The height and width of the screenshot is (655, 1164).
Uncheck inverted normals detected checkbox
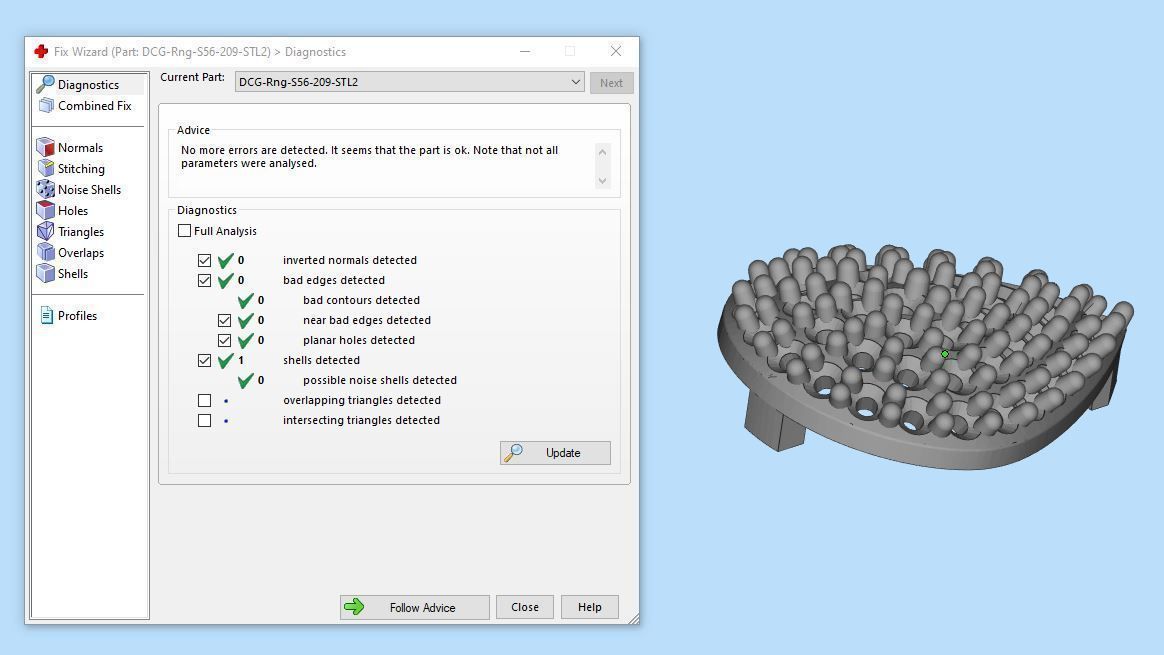coord(204,261)
